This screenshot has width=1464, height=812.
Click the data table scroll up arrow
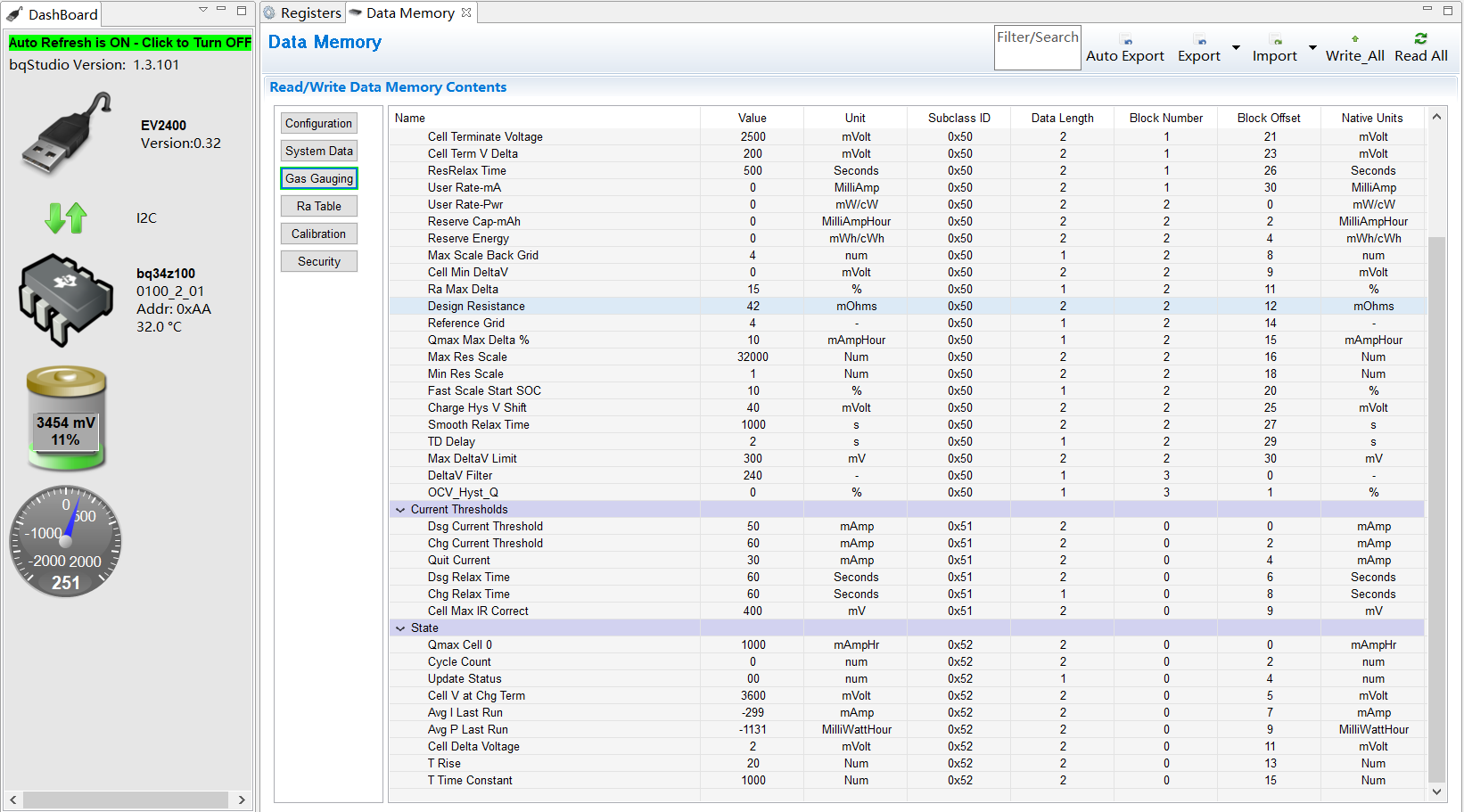pos(1436,117)
